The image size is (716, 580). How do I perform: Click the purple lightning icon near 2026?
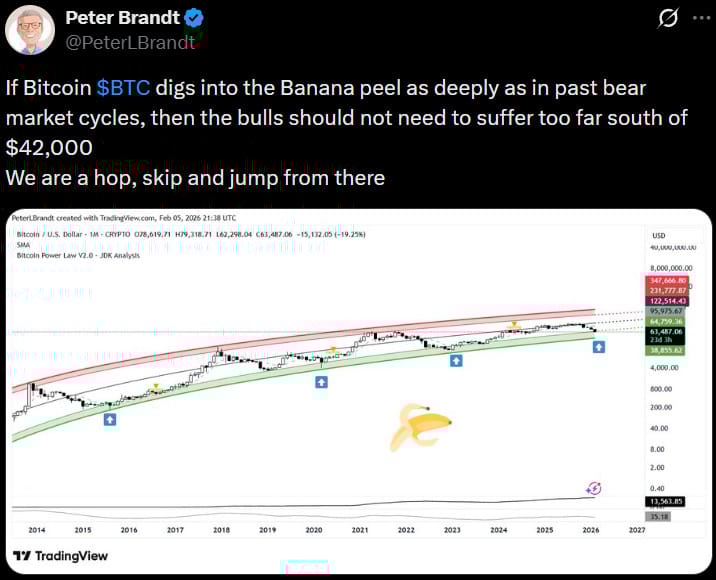(x=594, y=487)
